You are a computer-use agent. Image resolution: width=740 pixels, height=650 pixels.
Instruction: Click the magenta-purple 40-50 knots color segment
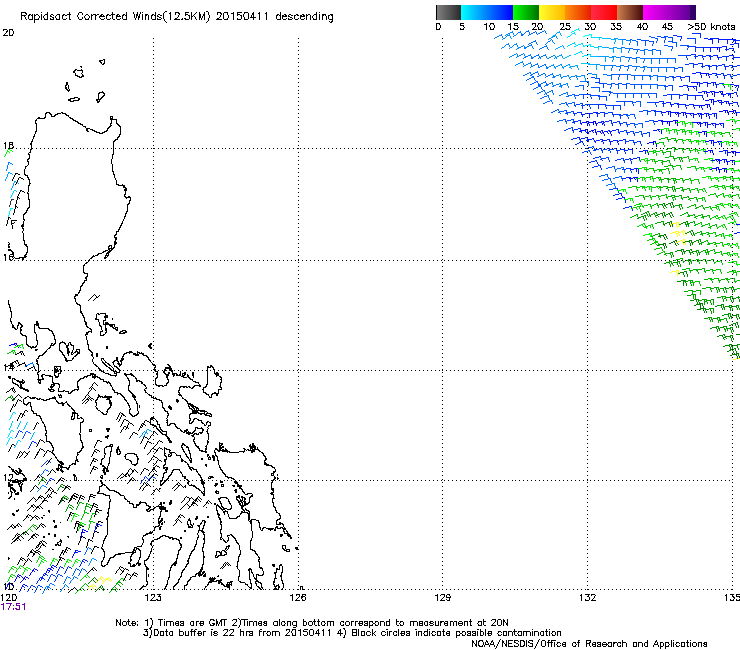(x=669, y=12)
